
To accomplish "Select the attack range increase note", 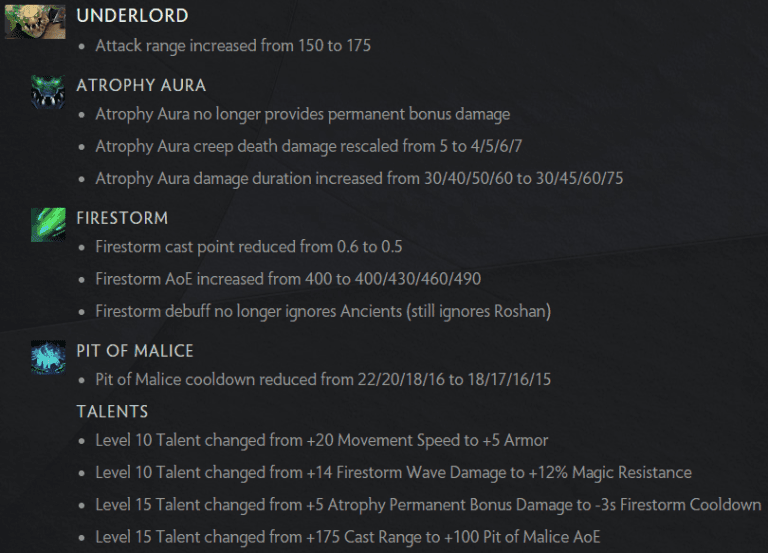I will tap(233, 45).
